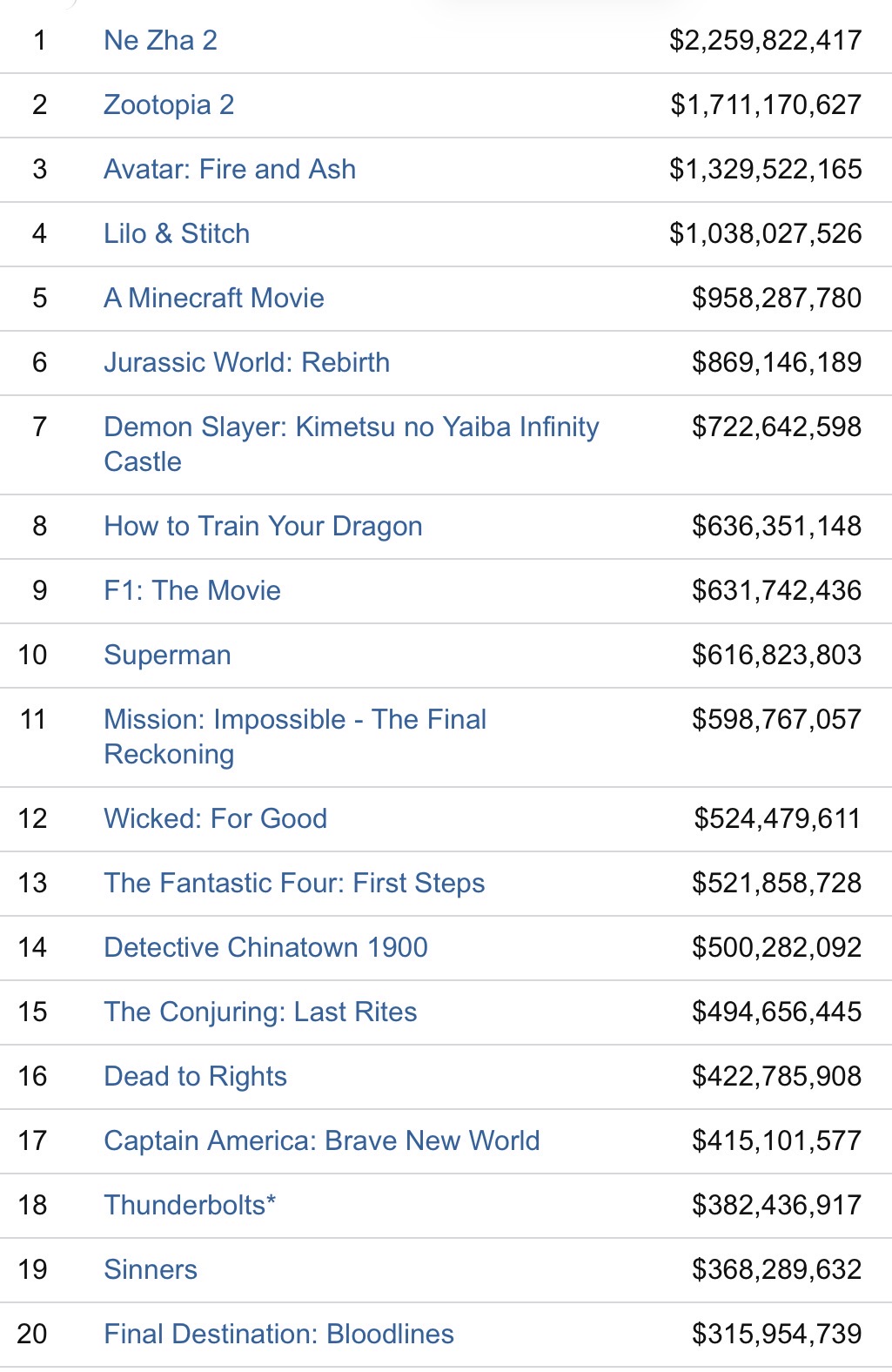The width and height of the screenshot is (892, 1372).
Task: Open A Minecraft Movie entry
Action: tap(214, 298)
